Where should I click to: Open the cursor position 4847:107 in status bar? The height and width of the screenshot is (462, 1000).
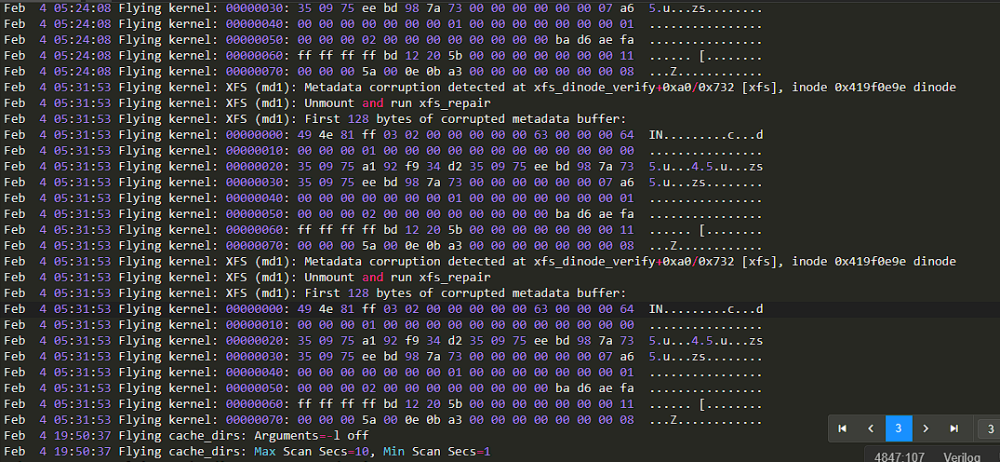point(901,457)
